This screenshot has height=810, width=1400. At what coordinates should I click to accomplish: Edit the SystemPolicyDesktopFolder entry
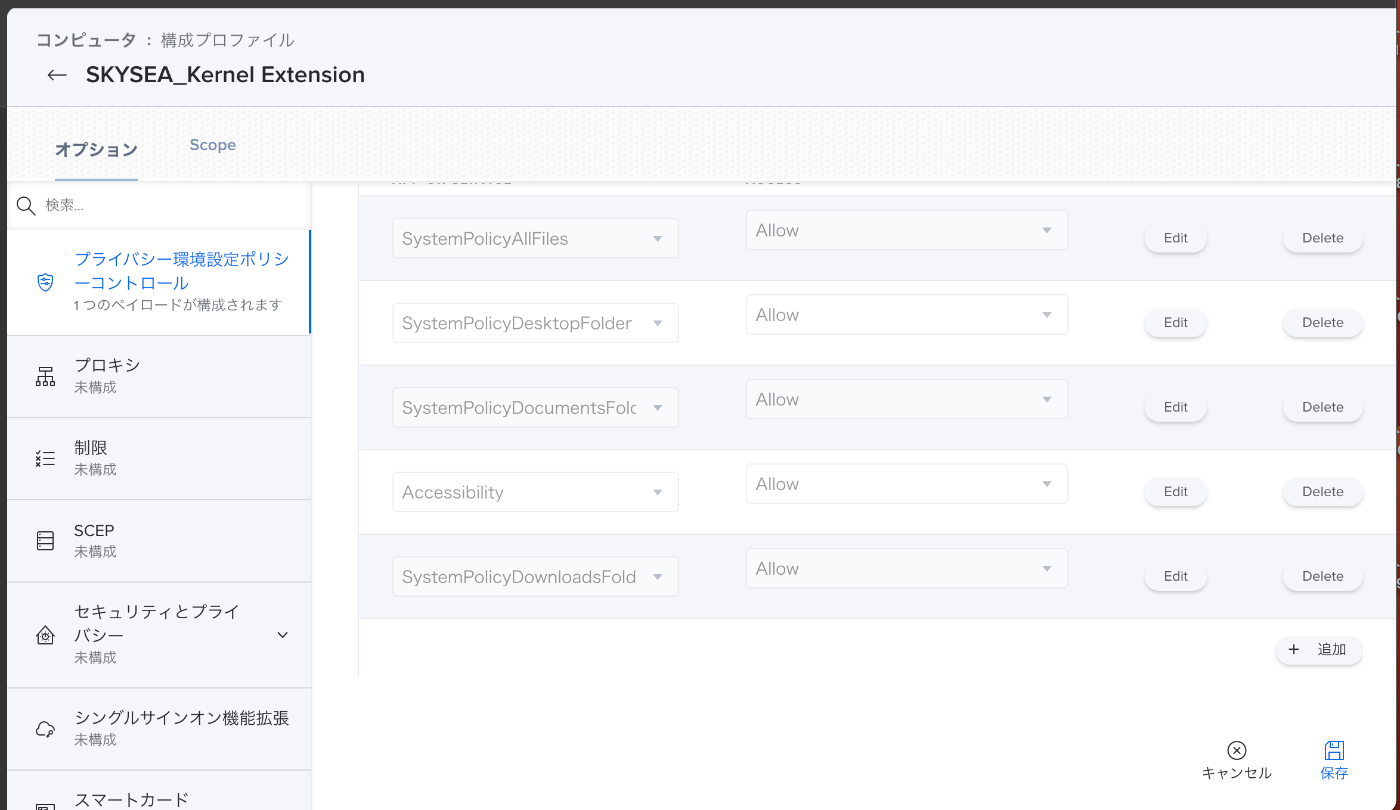coord(1176,323)
